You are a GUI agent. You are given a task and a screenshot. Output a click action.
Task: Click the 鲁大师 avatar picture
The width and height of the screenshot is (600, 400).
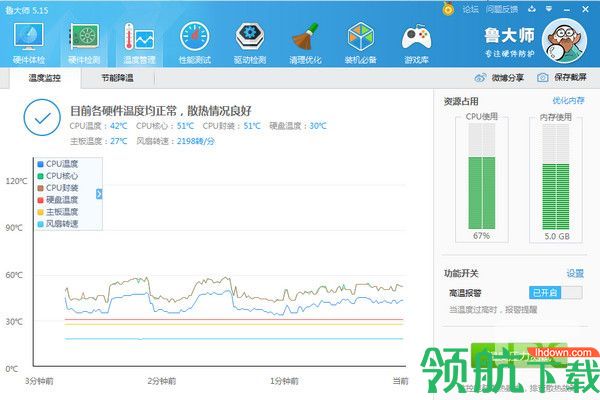[x=564, y=41]
